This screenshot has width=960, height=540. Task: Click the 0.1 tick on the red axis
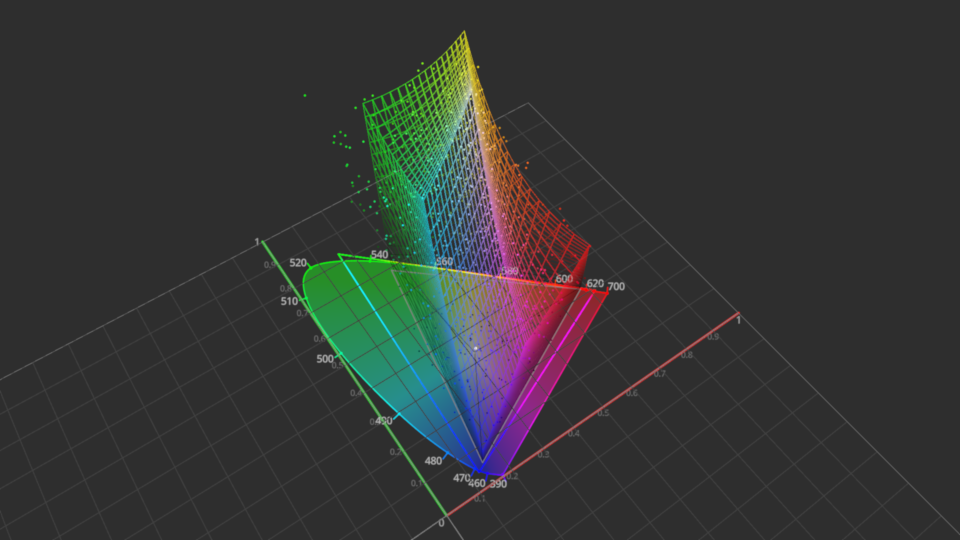tap(480, 499)
